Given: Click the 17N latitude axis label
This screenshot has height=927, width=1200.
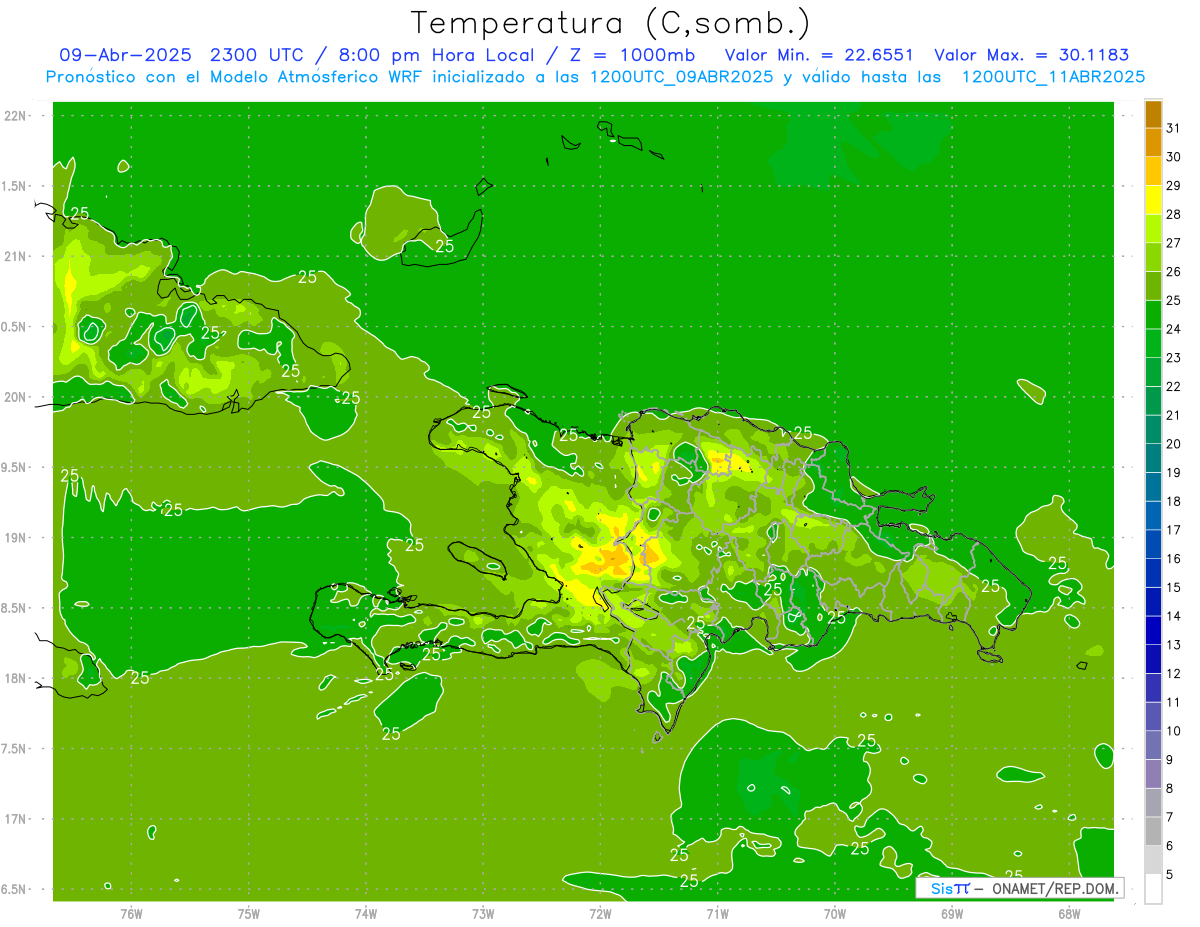Looking at the screenshot, I should click(16, 819).
